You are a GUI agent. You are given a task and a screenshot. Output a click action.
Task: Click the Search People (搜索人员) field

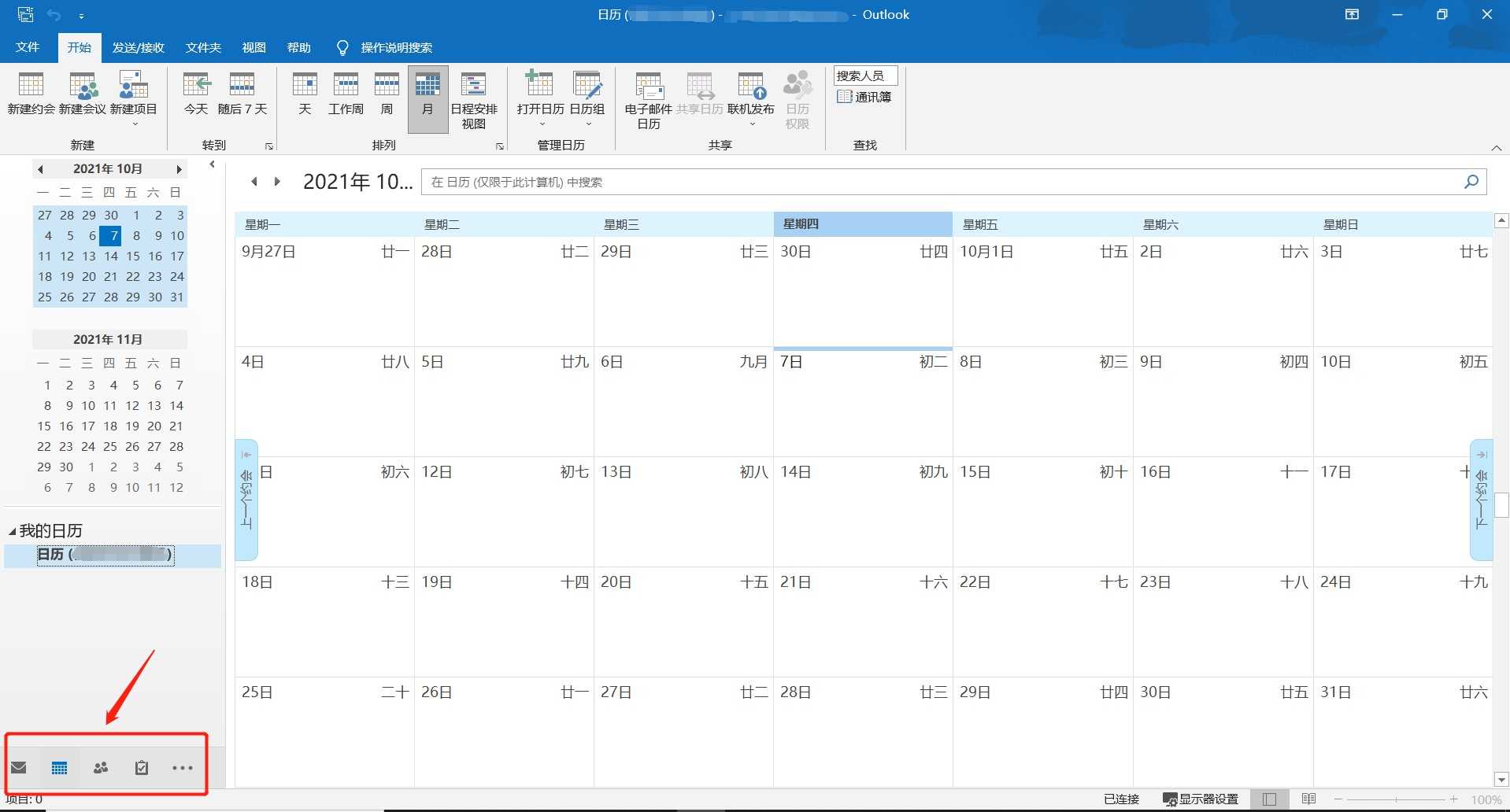pyautogui.click(x=865, y=76)
